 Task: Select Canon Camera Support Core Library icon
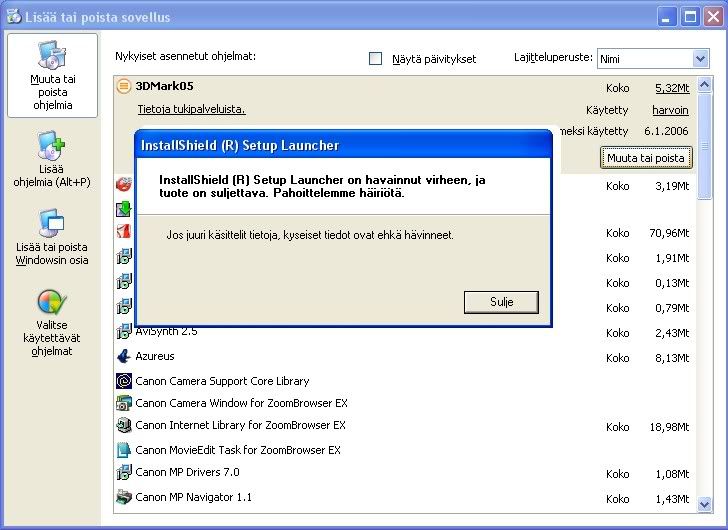tap(123, 381)
